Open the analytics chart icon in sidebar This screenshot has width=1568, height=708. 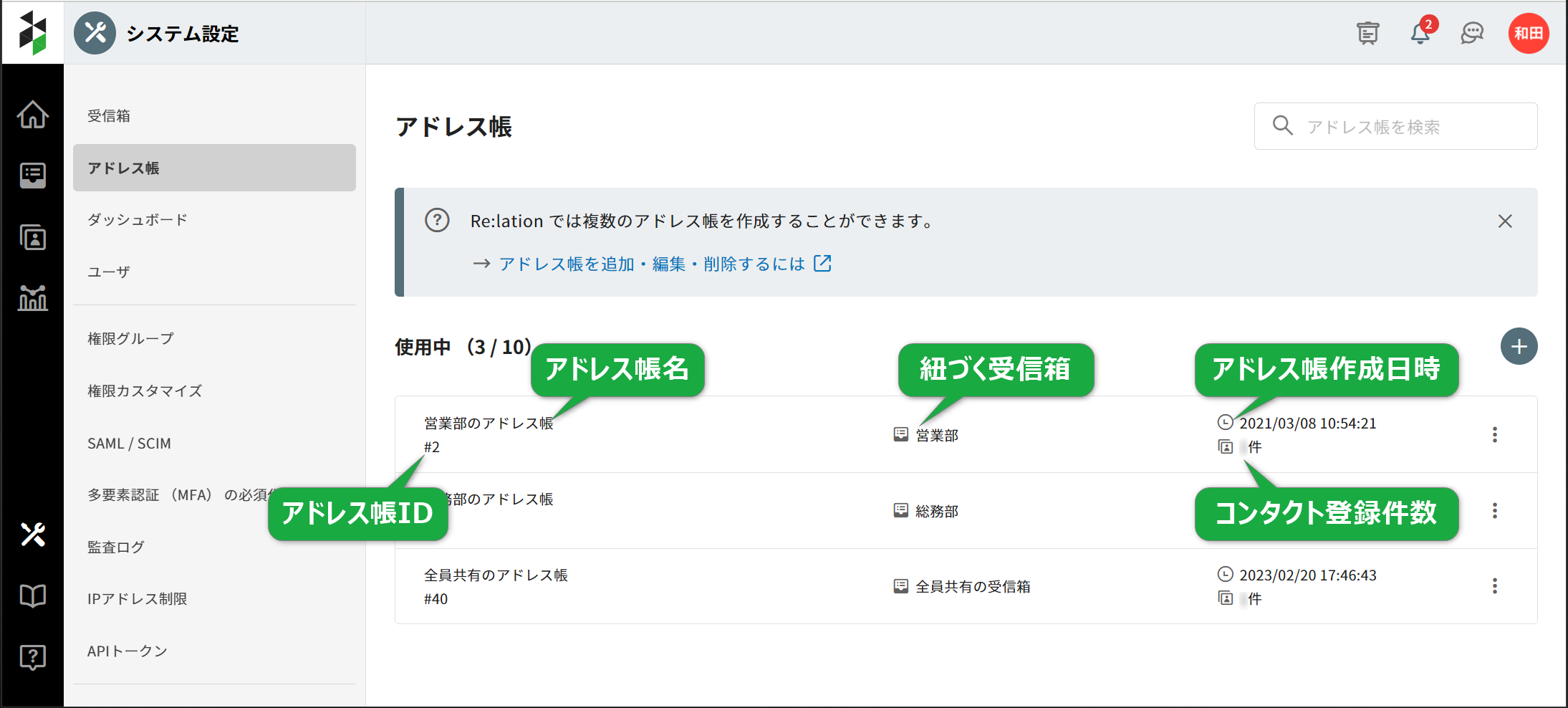33,297
